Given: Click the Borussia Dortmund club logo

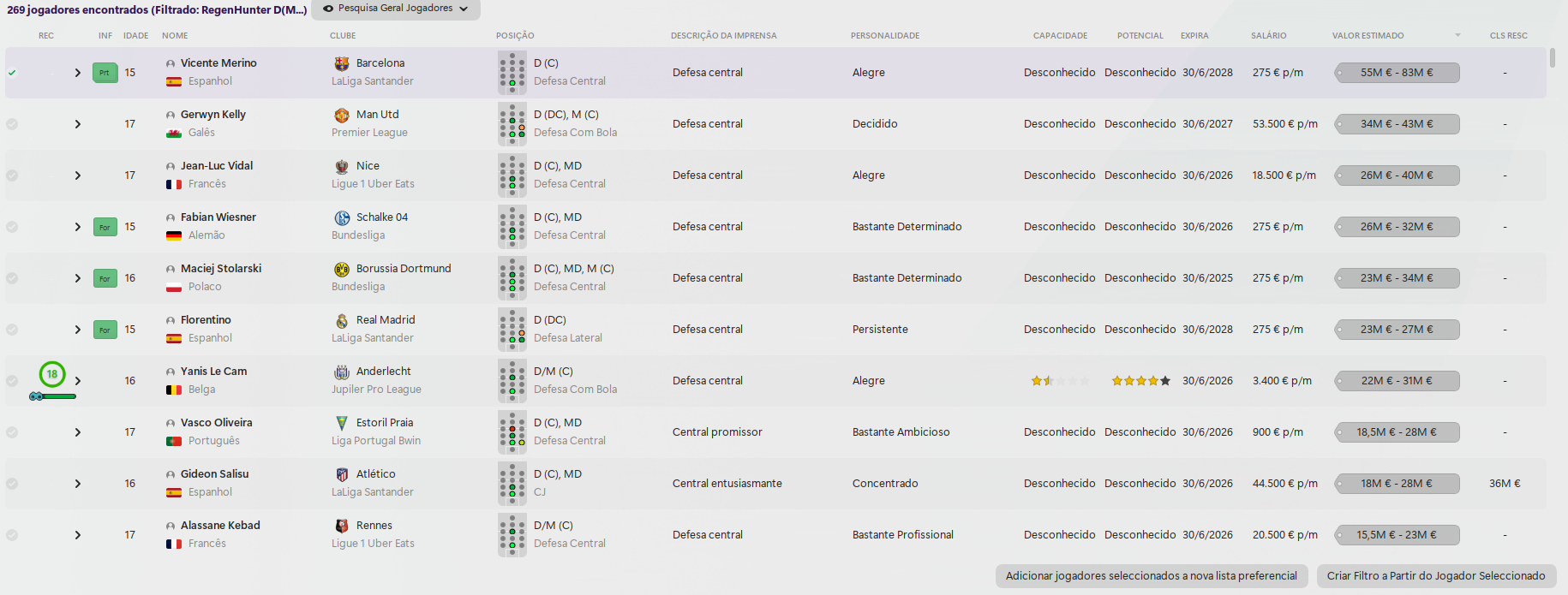Looking at the screenshot, I should [x=342, y=269].
